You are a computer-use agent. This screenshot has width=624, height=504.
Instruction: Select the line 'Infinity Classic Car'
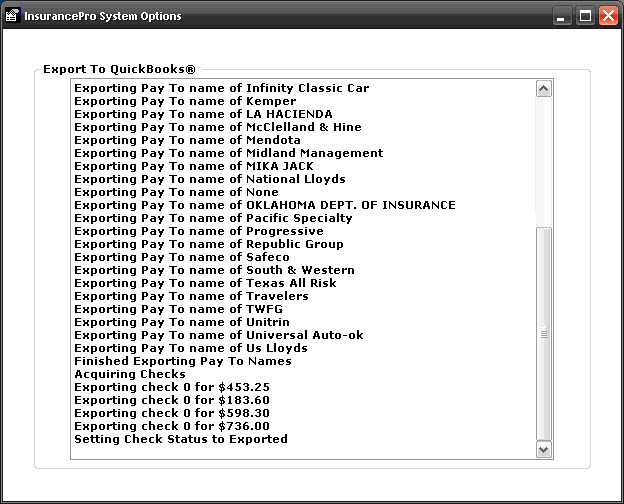pyautogui.click(x=222, y=88)
